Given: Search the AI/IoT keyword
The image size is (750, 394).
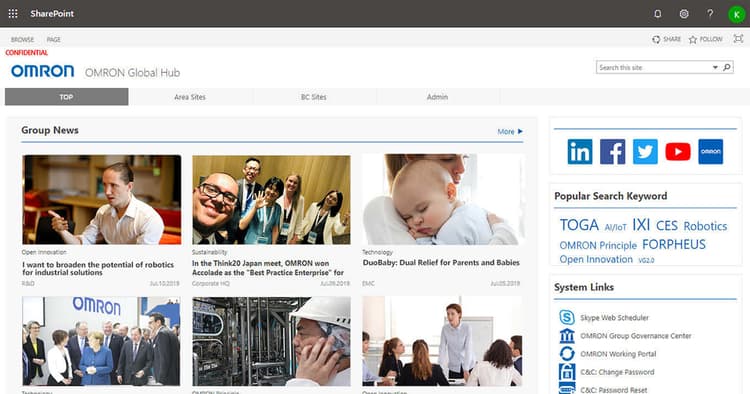Looking at the screenshot, I should click(616, 228).
